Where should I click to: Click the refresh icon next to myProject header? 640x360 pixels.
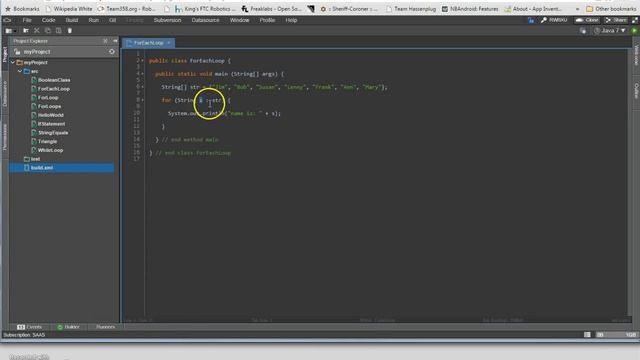coord(111,52)
